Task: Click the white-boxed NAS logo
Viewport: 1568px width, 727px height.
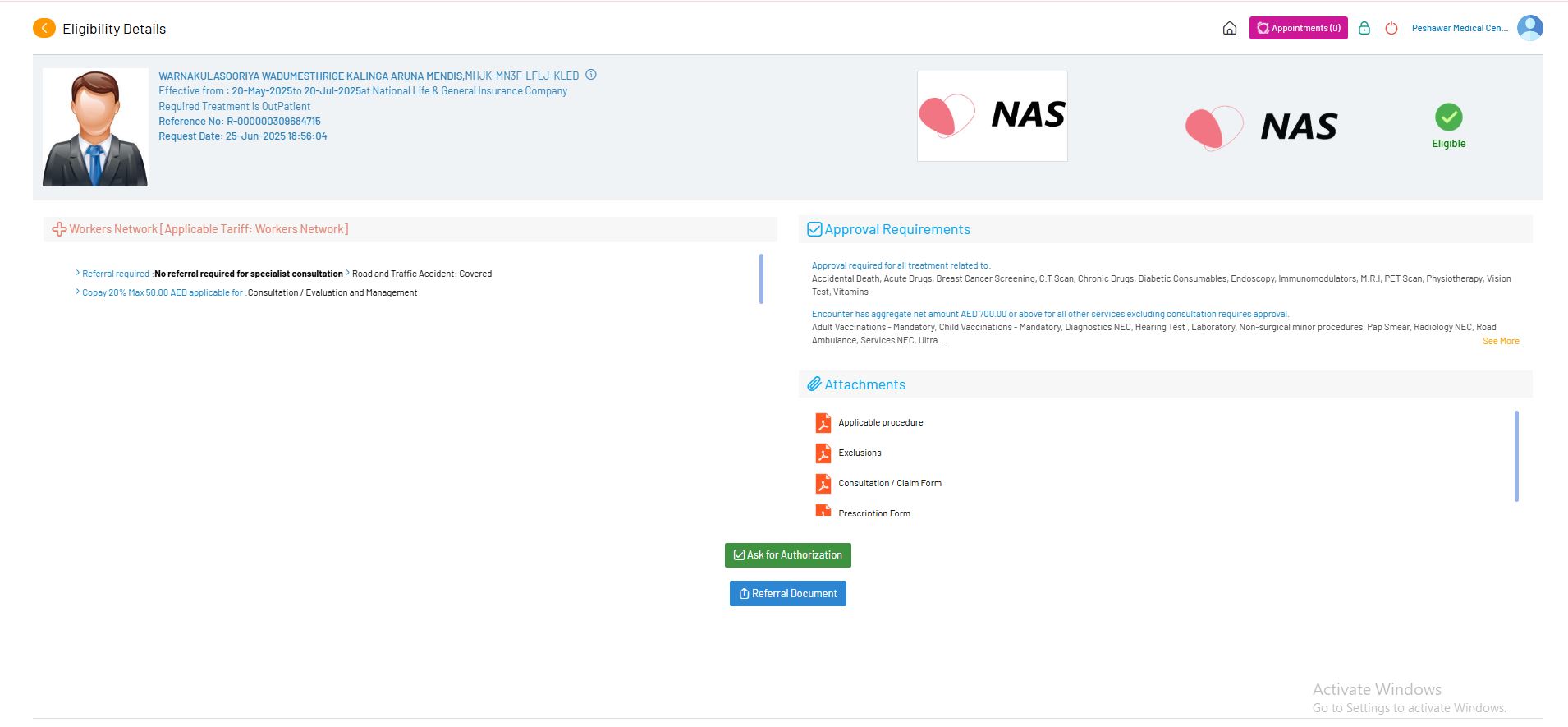Action: (993, 116)
